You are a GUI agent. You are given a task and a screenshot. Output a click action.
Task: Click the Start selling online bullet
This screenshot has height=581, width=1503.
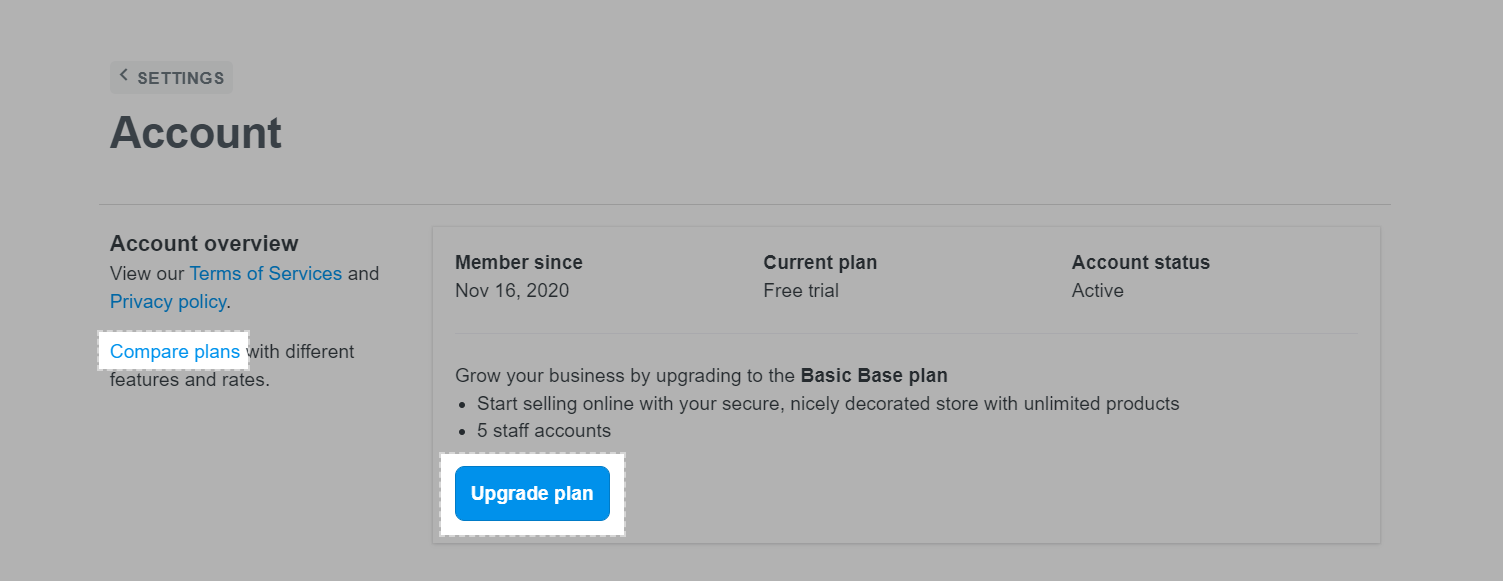pyautogui.click(x=827, y=404)
